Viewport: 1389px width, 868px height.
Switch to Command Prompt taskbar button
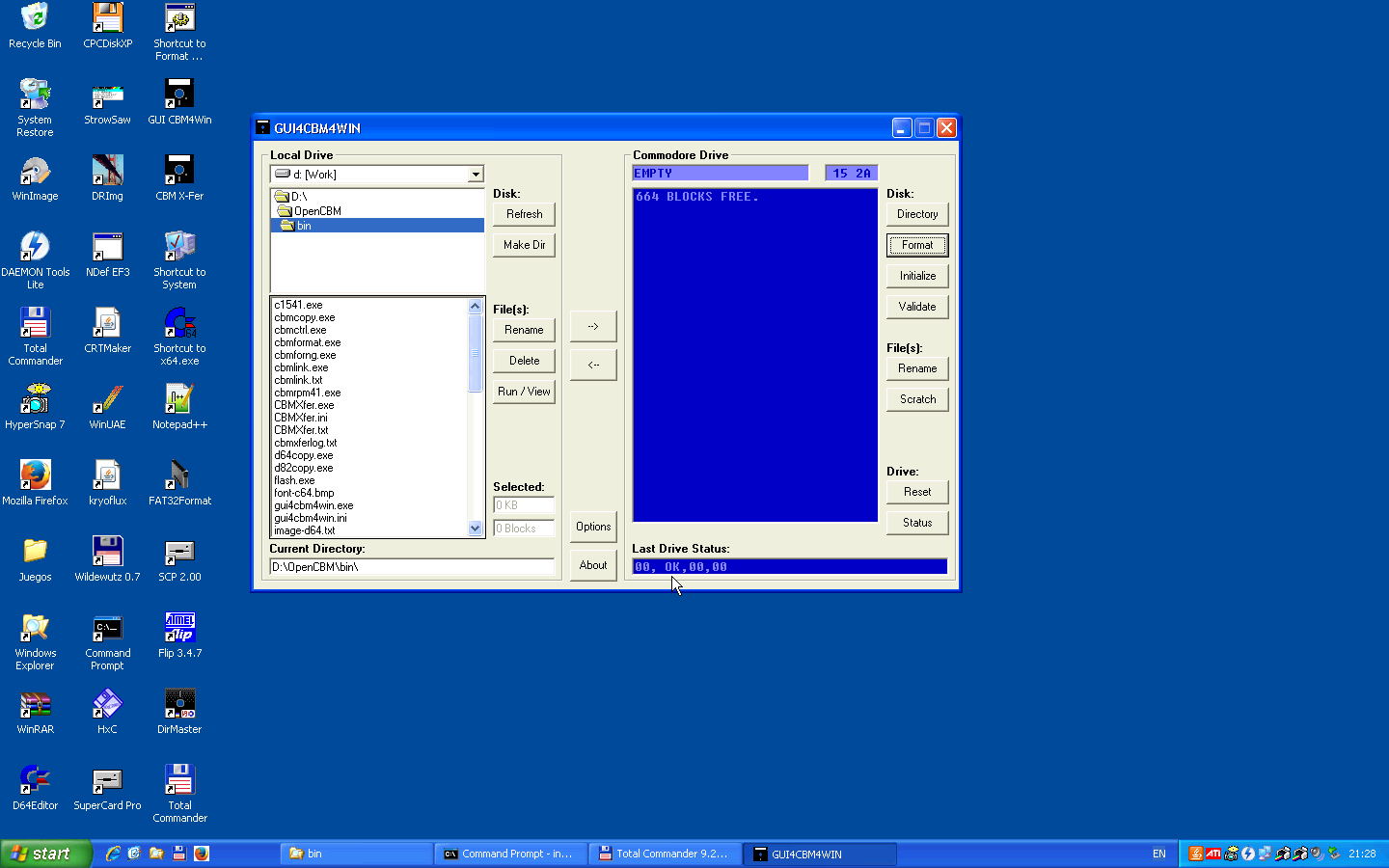click(510, 854)
